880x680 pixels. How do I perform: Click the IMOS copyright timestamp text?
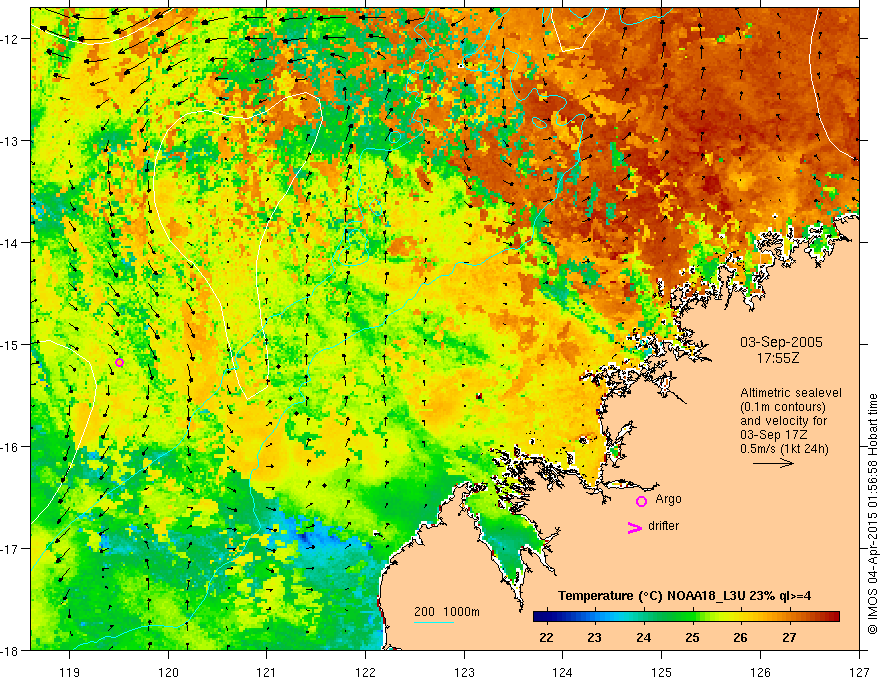click(873, 513)
